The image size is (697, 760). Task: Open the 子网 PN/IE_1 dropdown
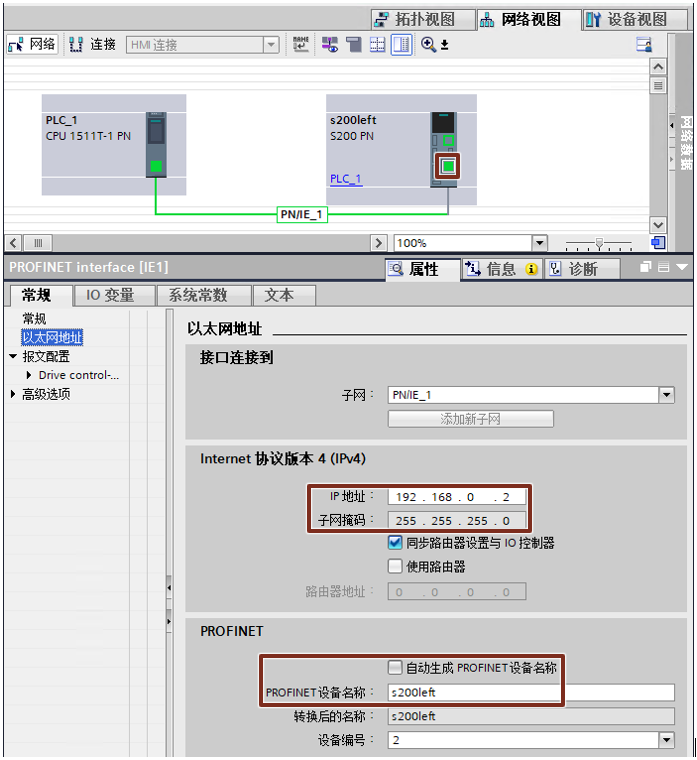pyautogui.click(x=666, y=395)
